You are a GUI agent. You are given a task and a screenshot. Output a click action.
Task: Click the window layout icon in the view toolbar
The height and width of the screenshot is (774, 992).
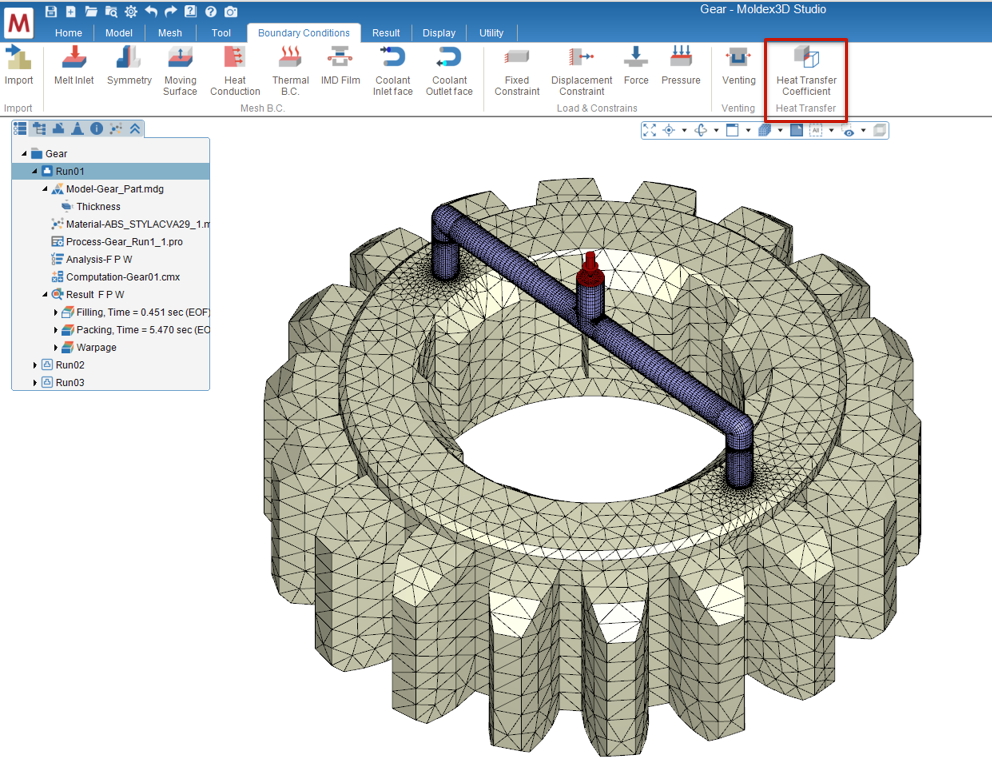coord(732,130)
